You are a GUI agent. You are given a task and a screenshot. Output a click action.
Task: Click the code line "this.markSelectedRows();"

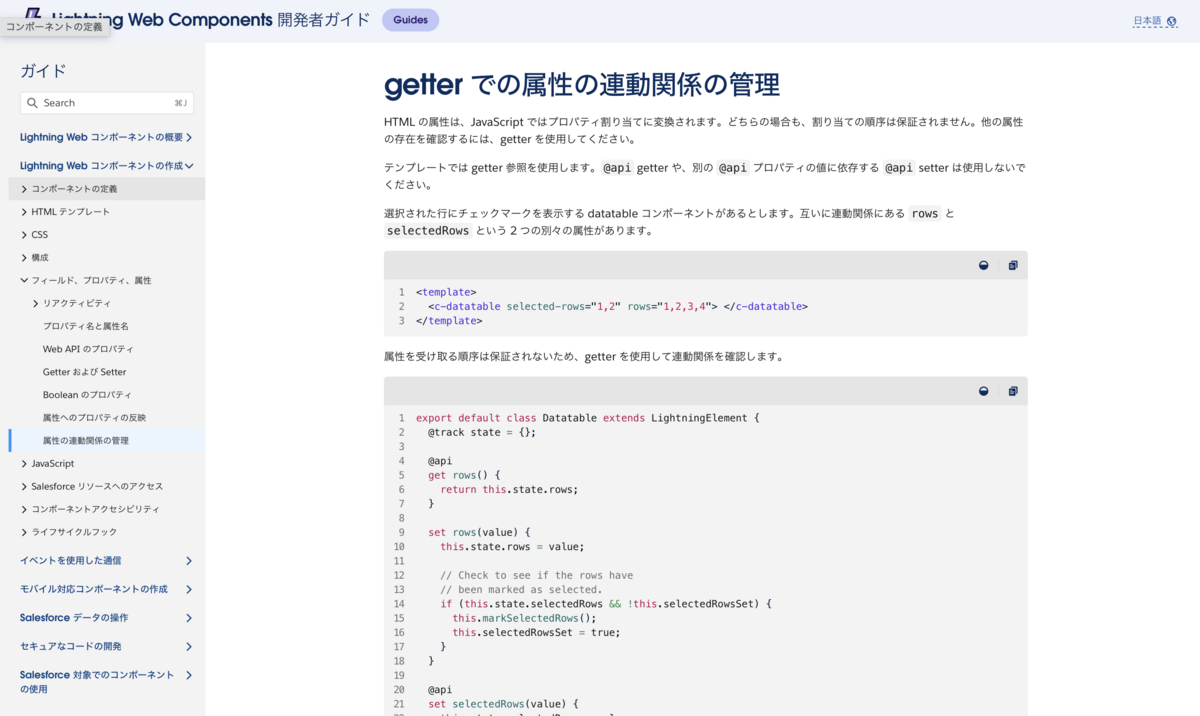click(524, 618)
